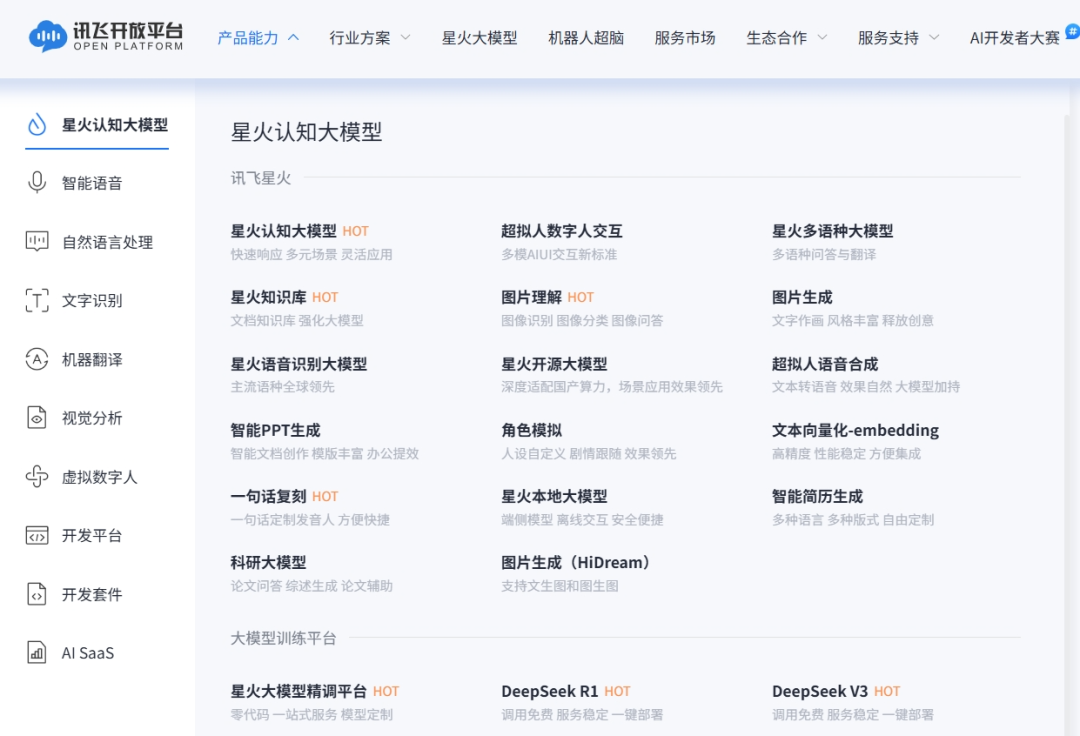
Task: Select the flame icon for 星火认知大模型
Action: pyautogui.click(x=37, y=125)
